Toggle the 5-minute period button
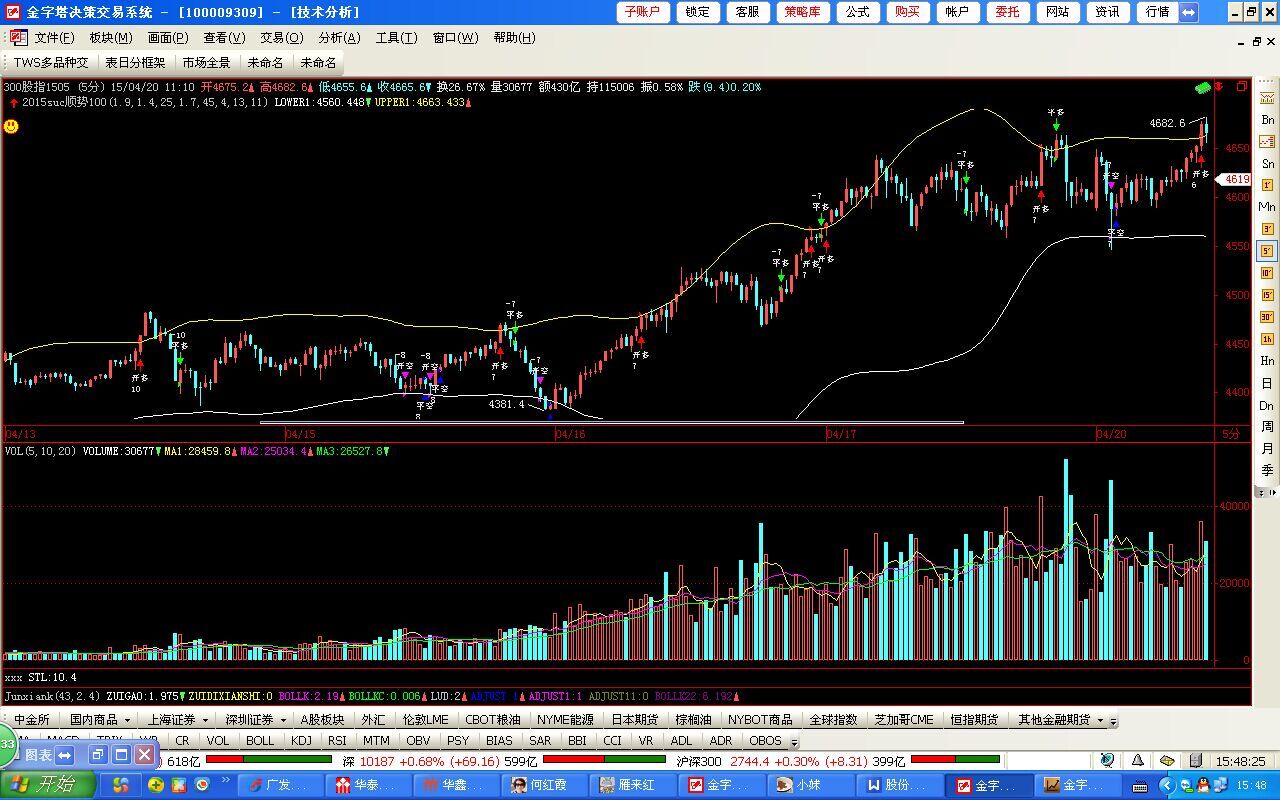1280x800 pixels. pos(1267,251)
